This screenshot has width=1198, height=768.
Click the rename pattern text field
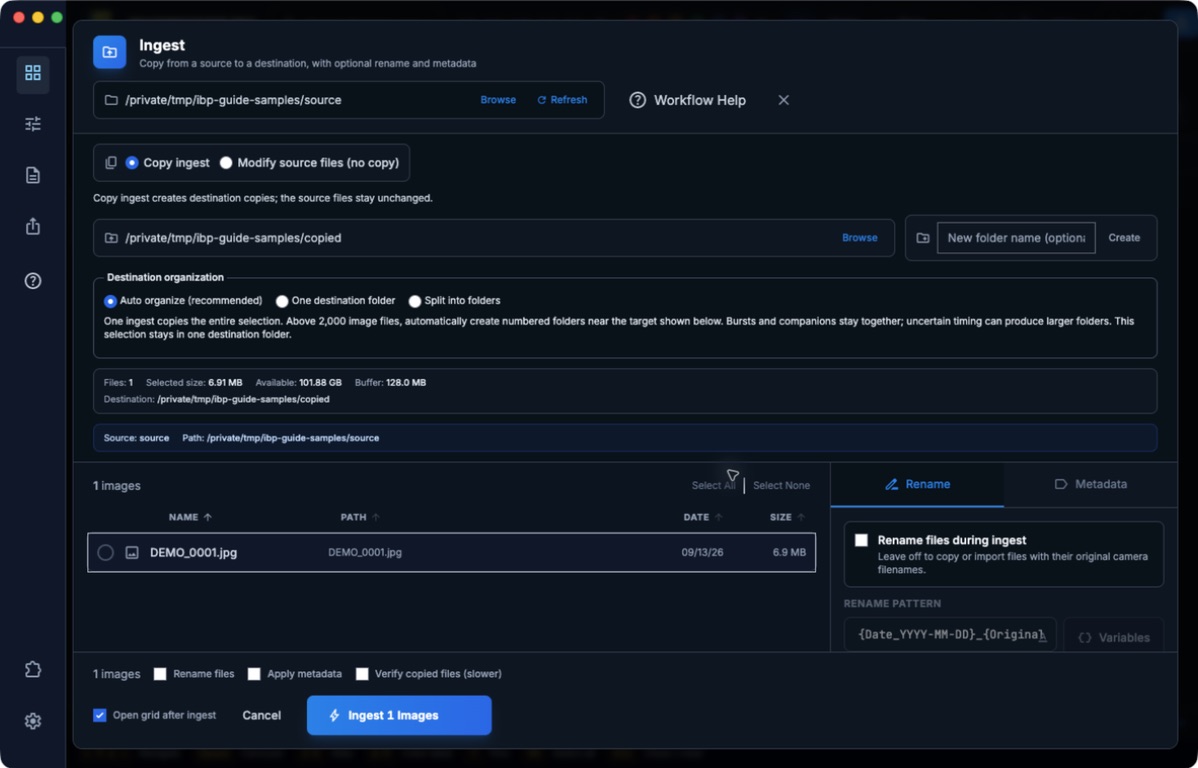click(950, 635)
